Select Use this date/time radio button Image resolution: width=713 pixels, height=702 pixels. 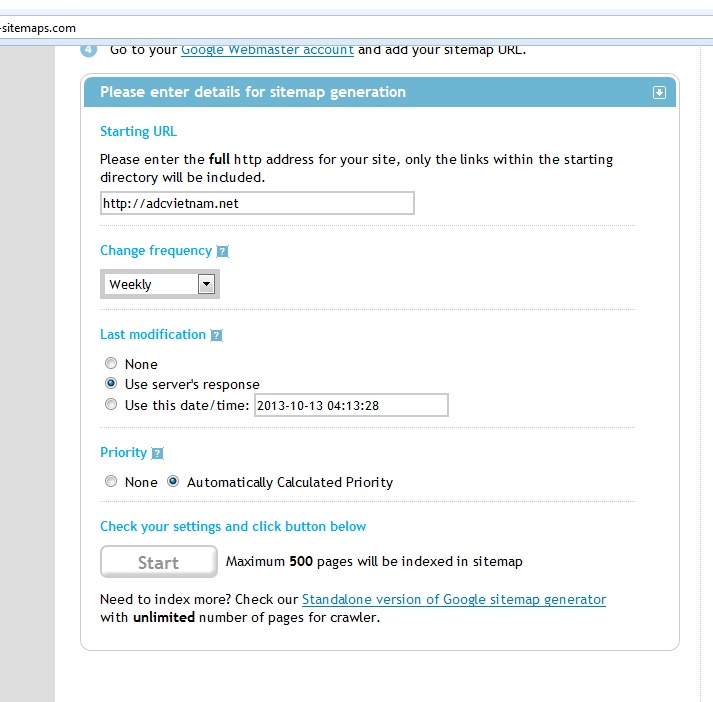tap(111, 404)
